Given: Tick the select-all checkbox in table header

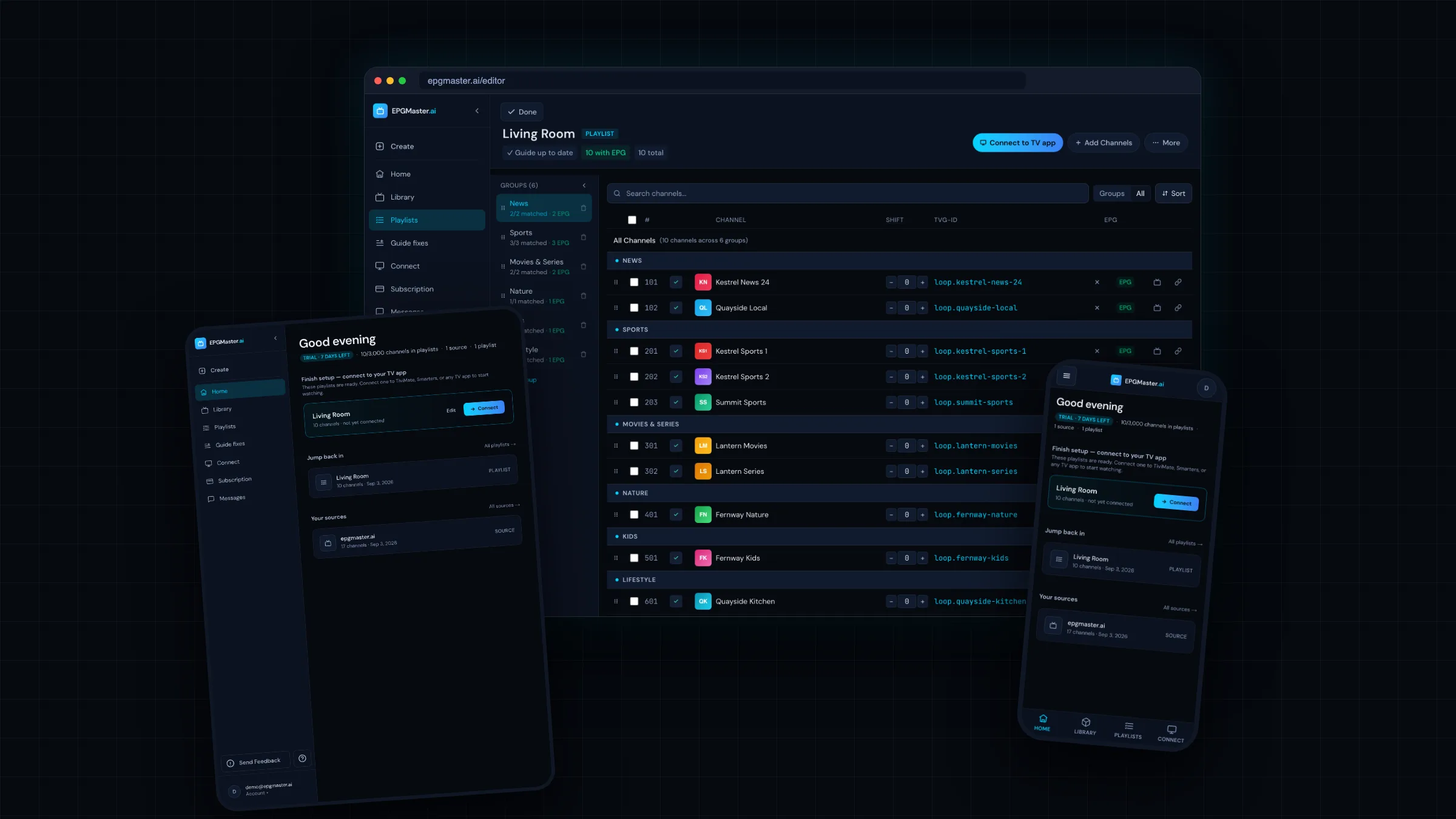Looking at the screenshot, I should click(632, 220).
